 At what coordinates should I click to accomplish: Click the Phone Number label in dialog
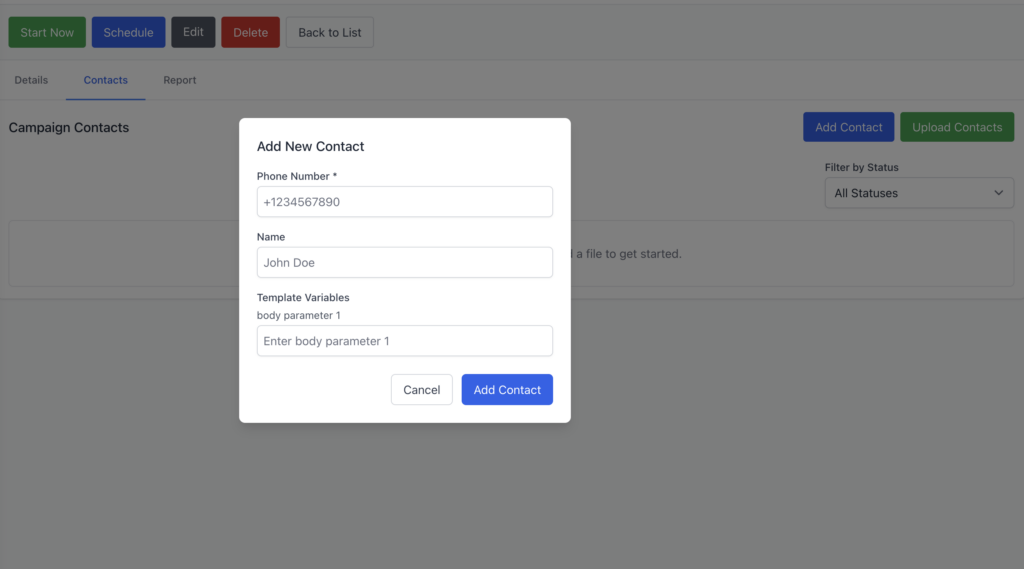(x=296, y=177)
